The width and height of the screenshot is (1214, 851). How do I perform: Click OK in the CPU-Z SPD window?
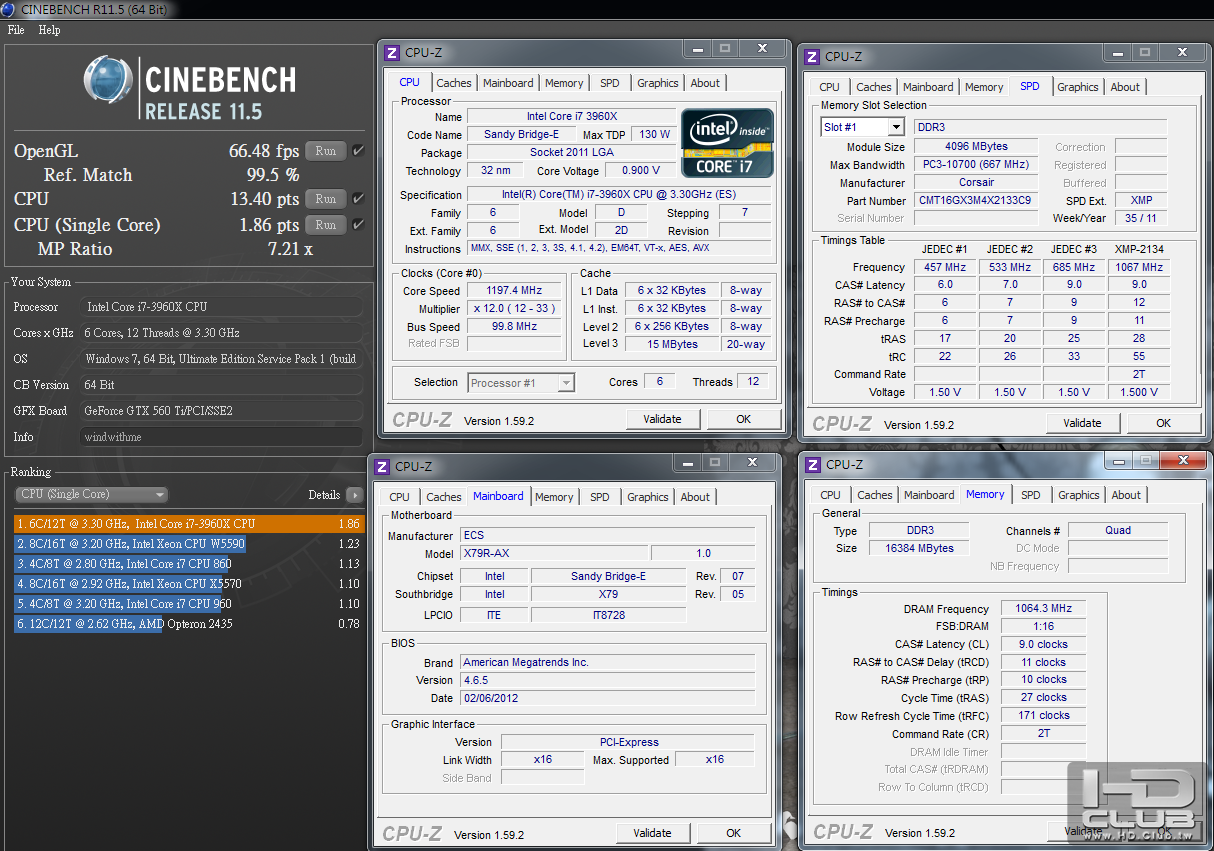pos(1163,424)
